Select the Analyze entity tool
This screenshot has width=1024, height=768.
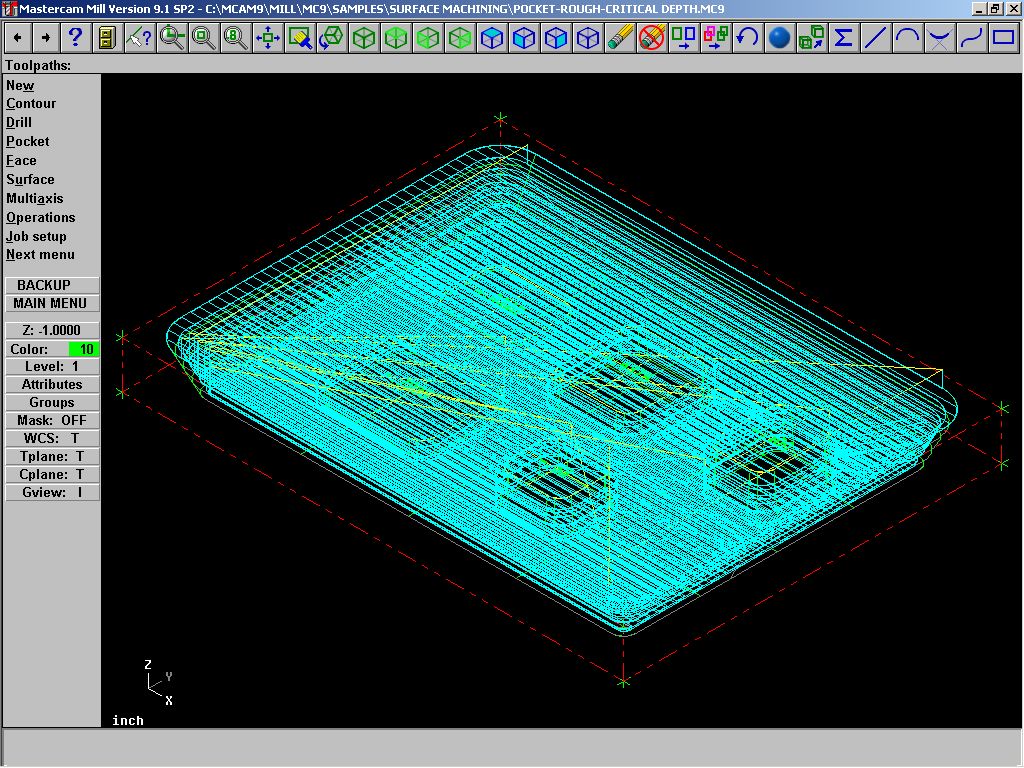[139, 37]
